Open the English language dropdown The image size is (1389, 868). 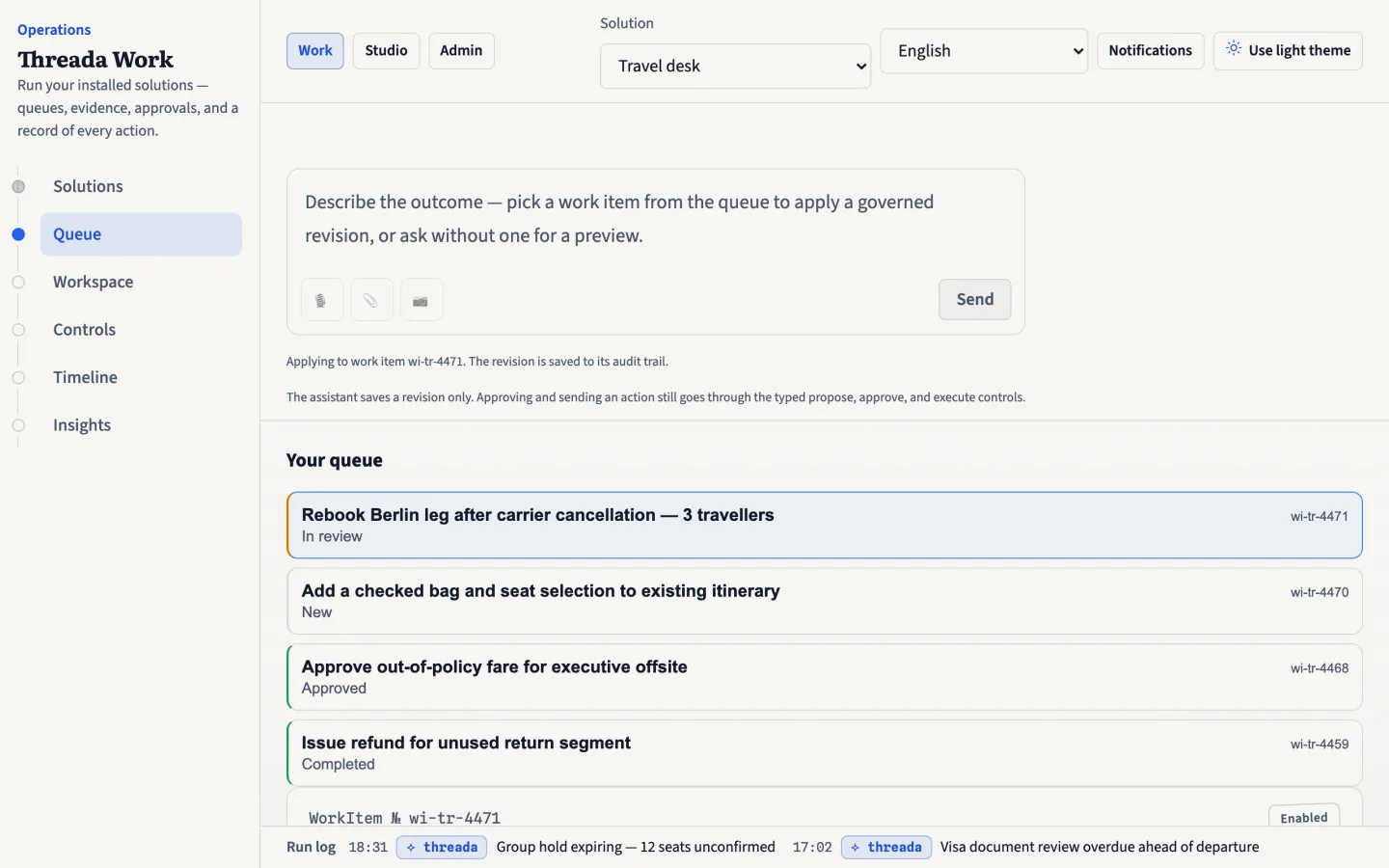coord(984,50)
